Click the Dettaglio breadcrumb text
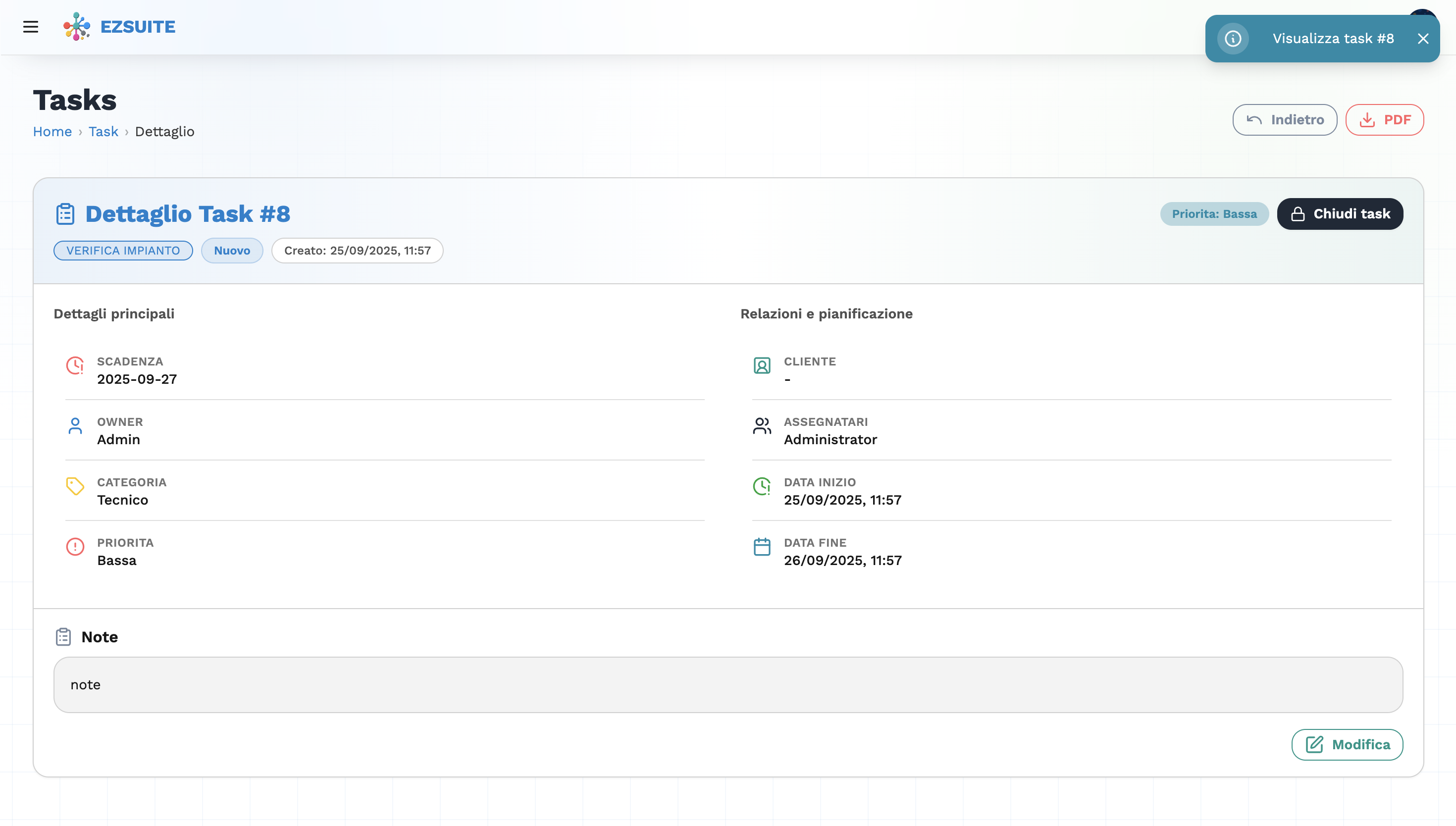1456x826 pixels. tap(164, 132)
